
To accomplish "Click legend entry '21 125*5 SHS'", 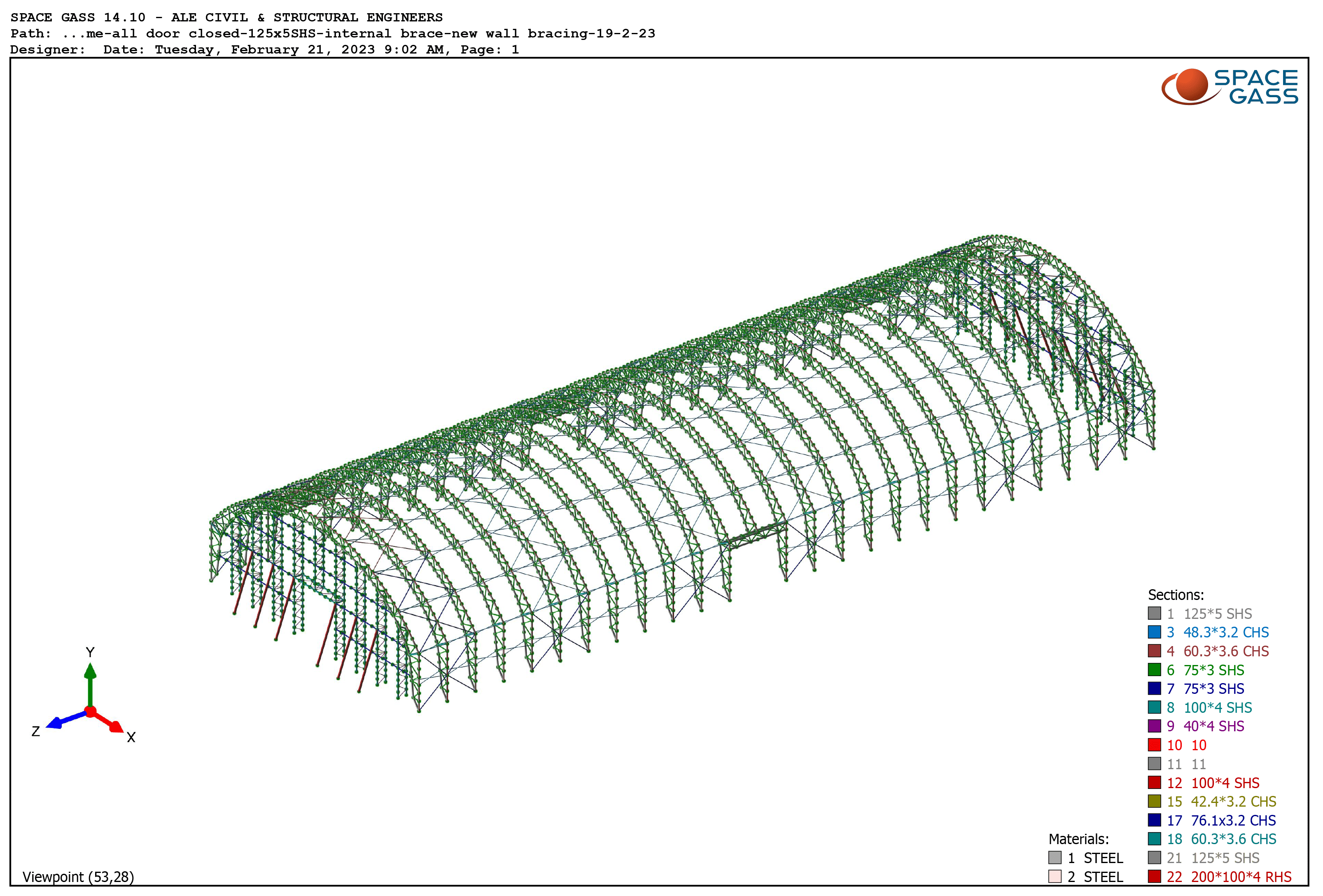I will coord(1213,858).
